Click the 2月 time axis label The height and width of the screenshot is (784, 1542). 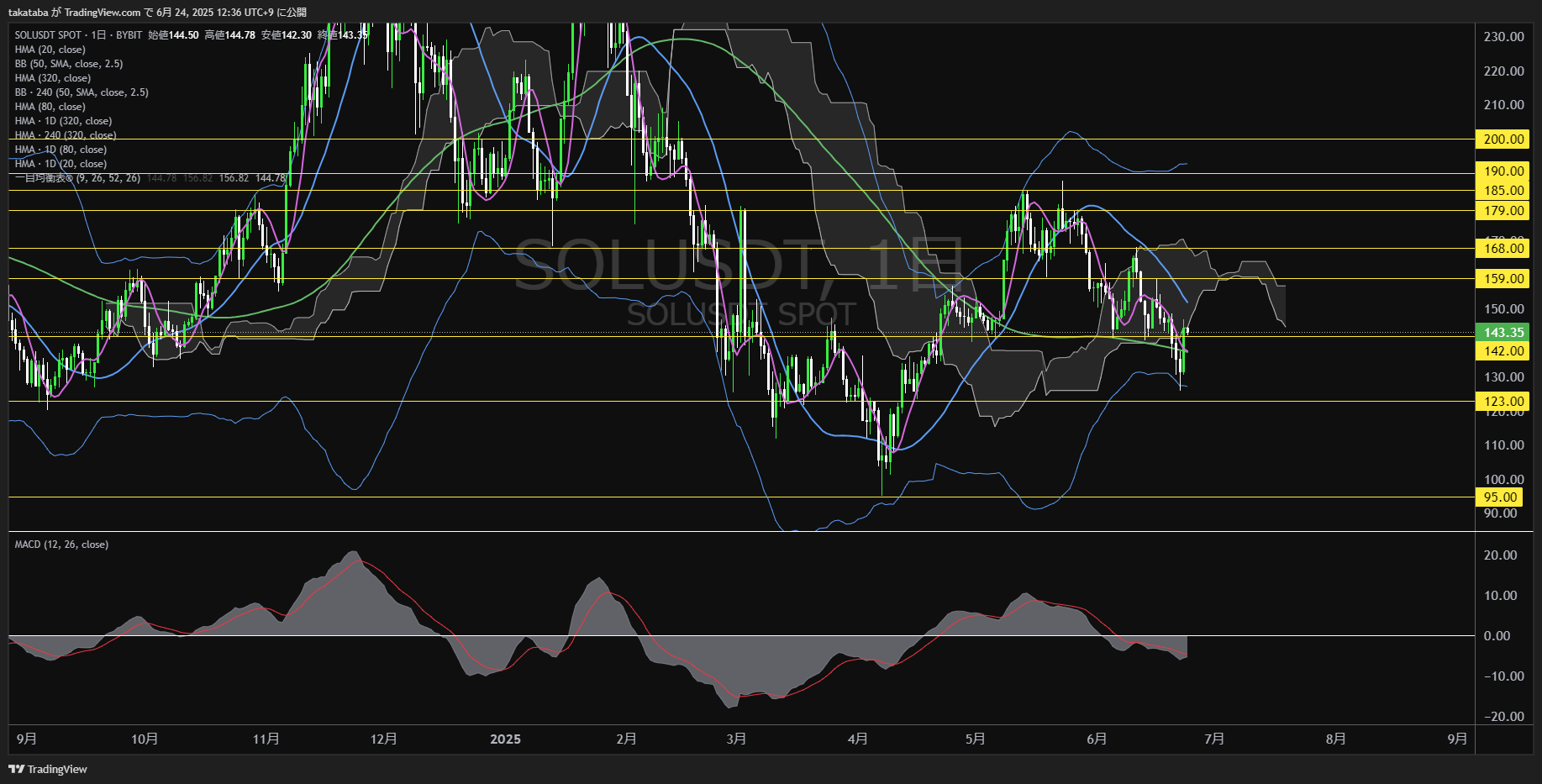pyautogui.click(x=626, y=739)
